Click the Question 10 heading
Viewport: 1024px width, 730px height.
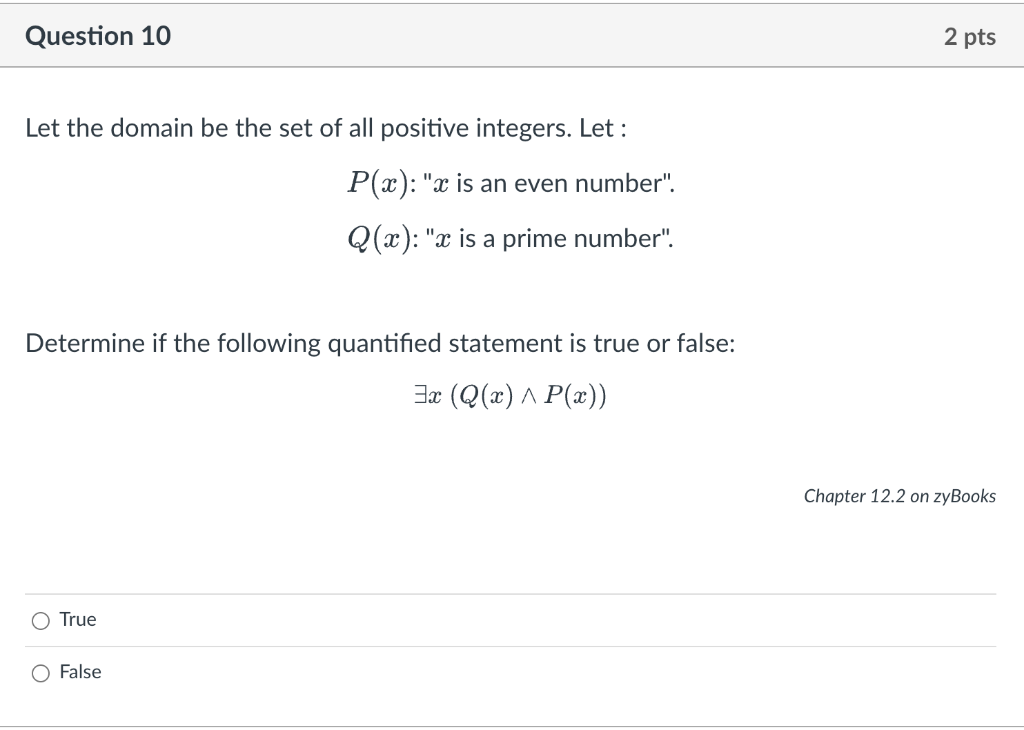(98, 35)
